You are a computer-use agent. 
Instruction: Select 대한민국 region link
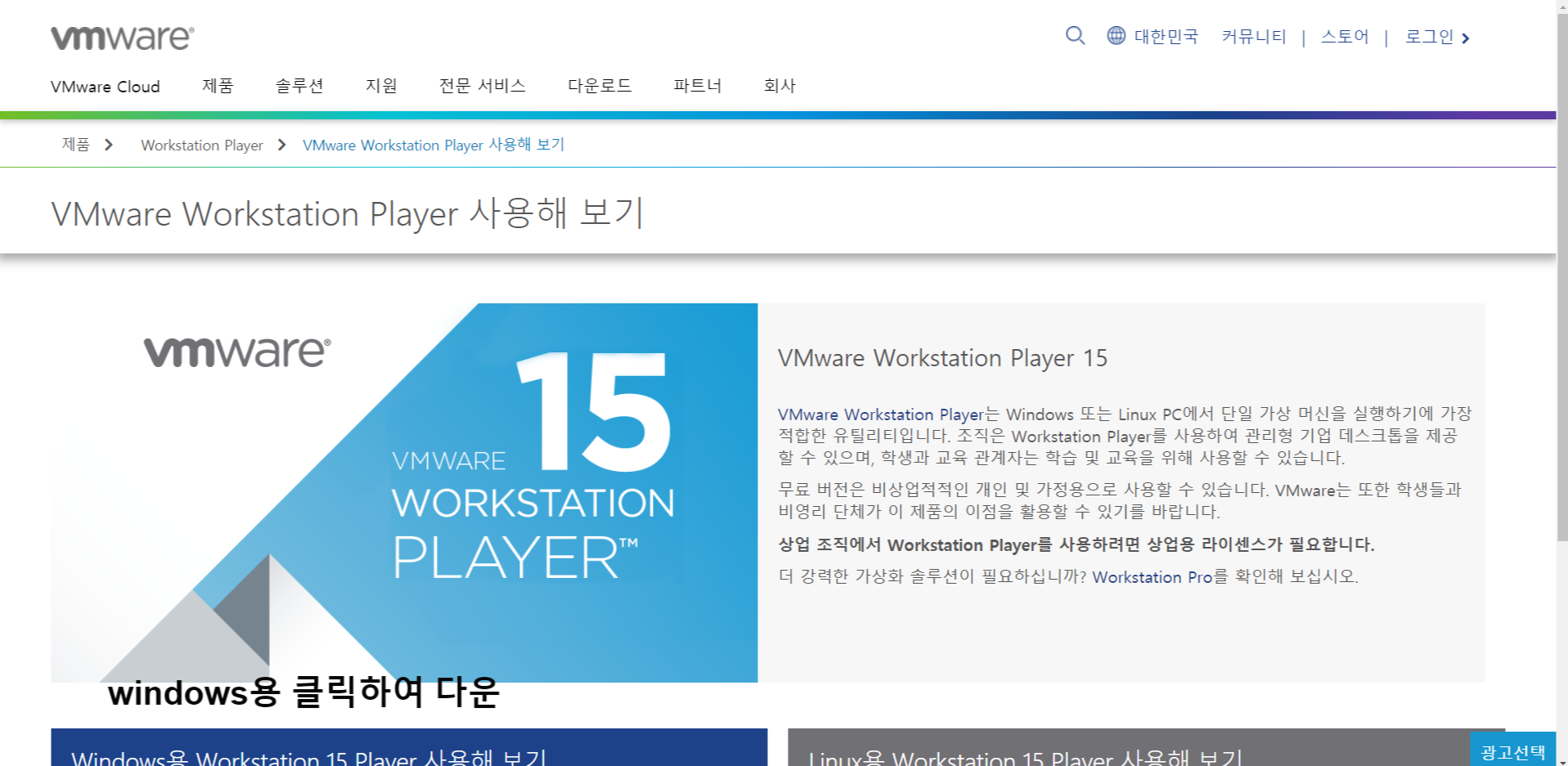tap(1166, 37)
